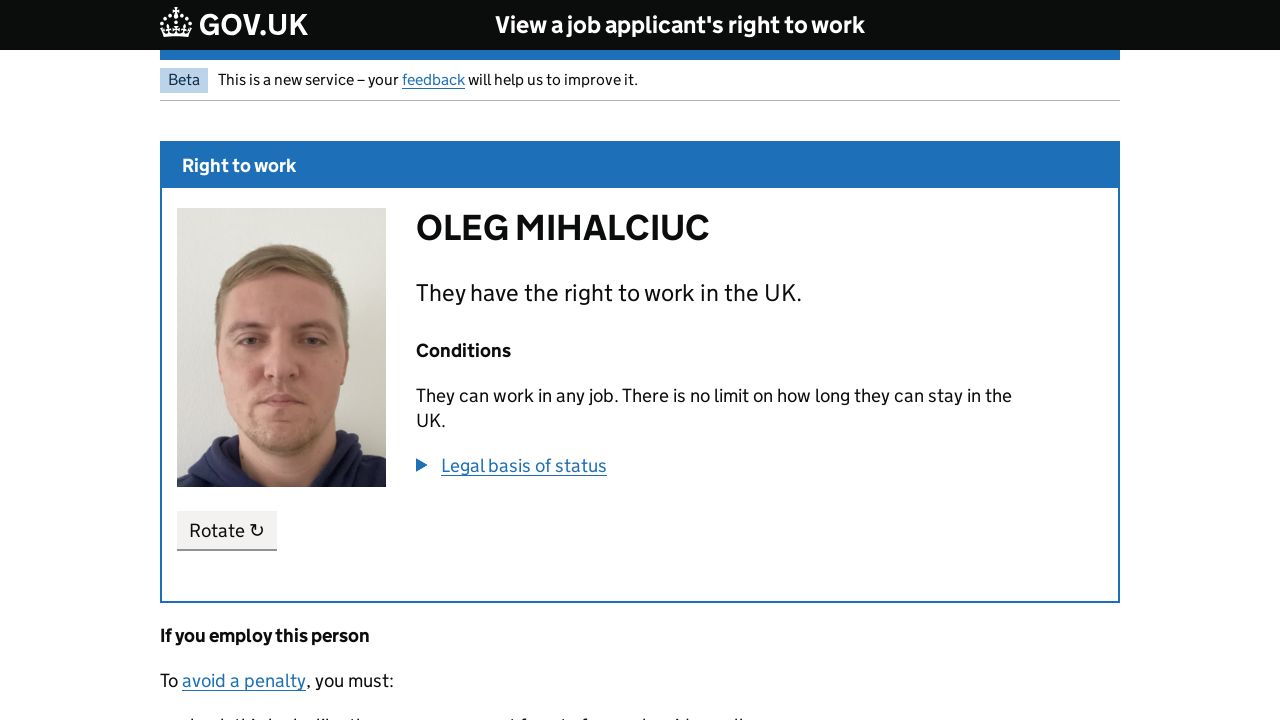
Task: Click the "you must:" text after penalty link
Action: (353, 681)
